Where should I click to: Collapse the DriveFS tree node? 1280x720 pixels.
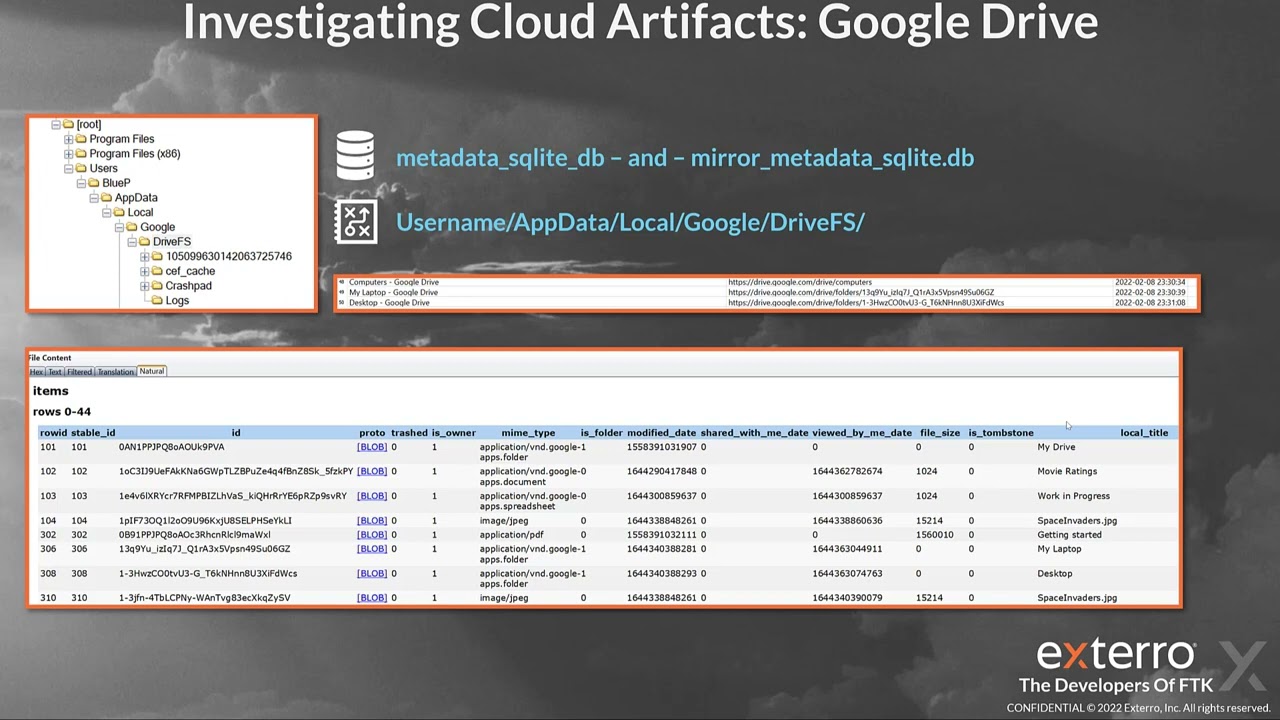pos(132,242)
